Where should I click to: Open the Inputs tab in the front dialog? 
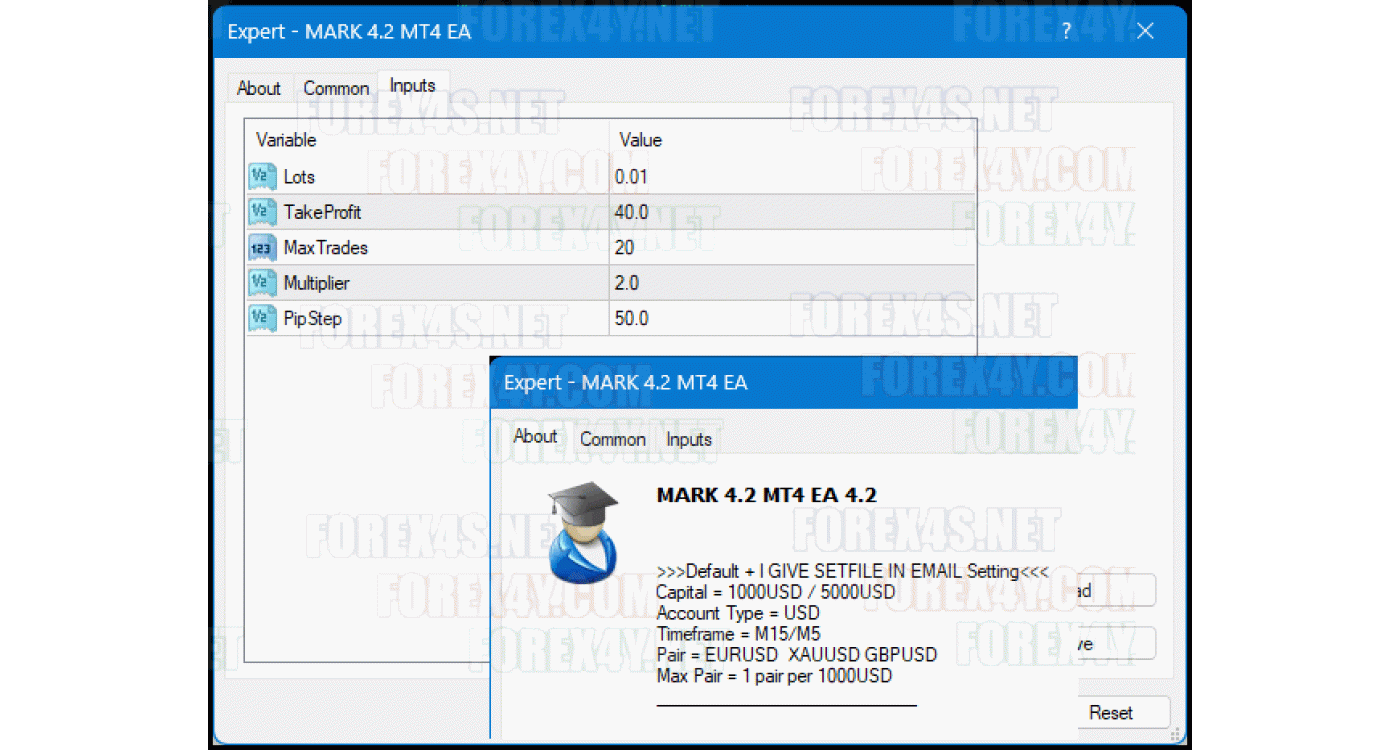(689, 439)
